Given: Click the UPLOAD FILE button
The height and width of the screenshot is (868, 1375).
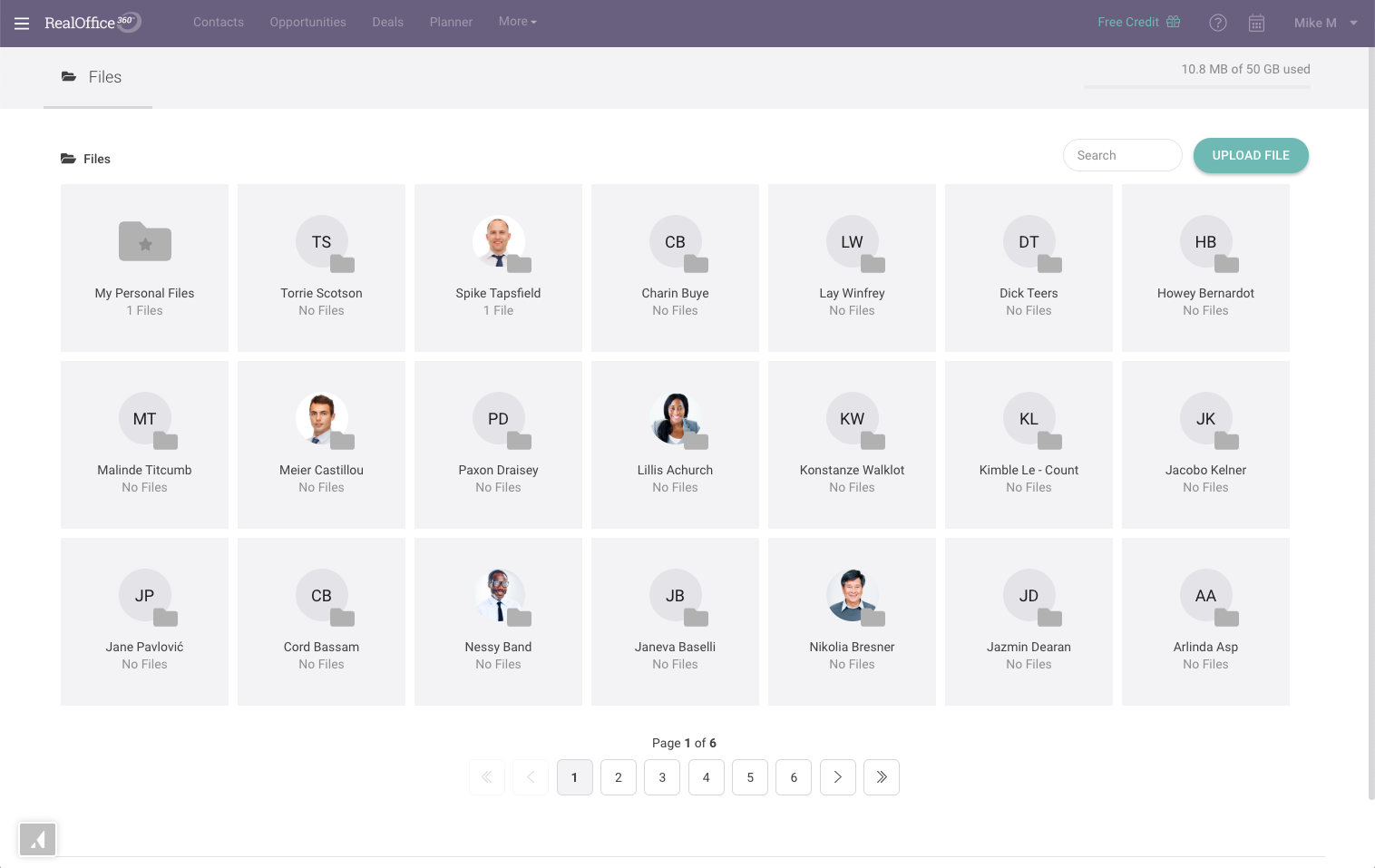Looking at the screenshot, I should coord(1251,155).
